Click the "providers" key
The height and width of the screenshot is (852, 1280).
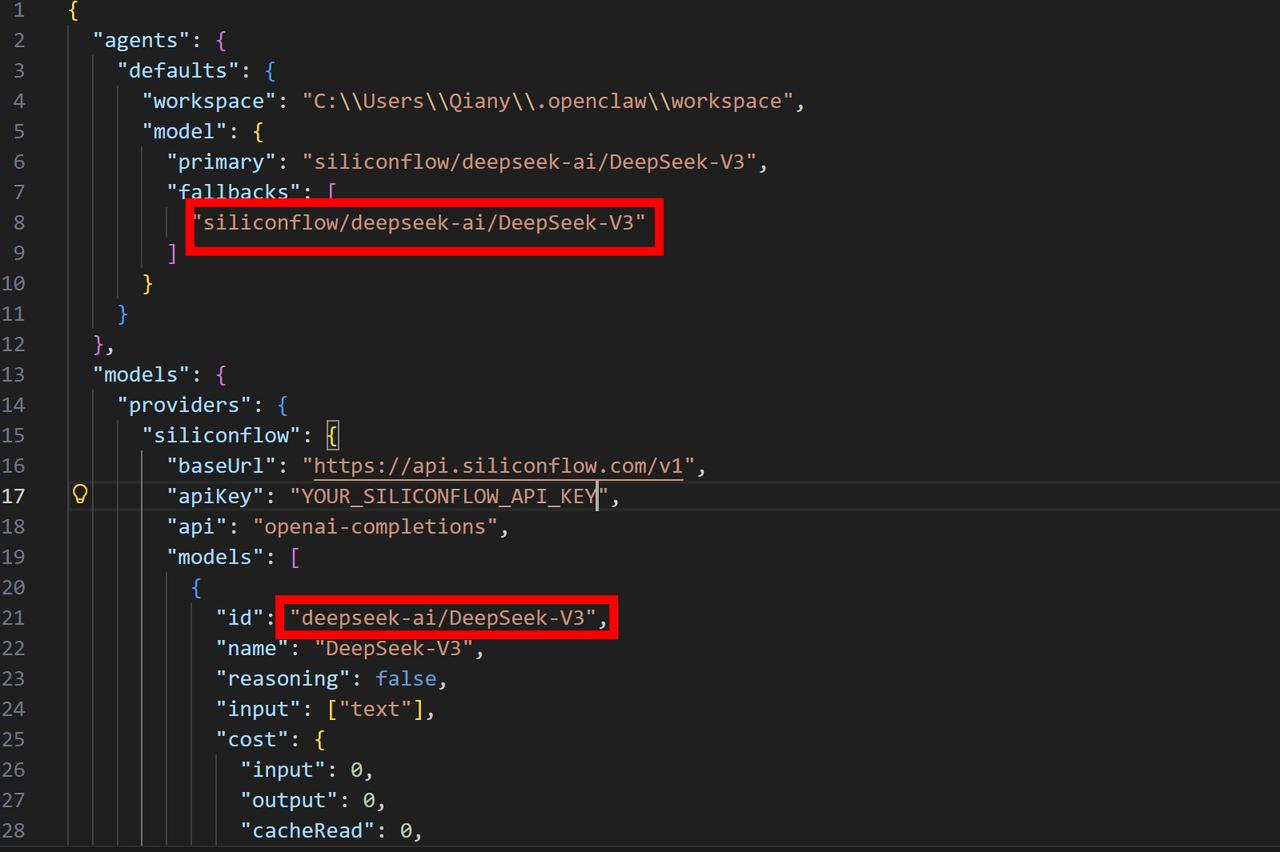tap(185, 404)
